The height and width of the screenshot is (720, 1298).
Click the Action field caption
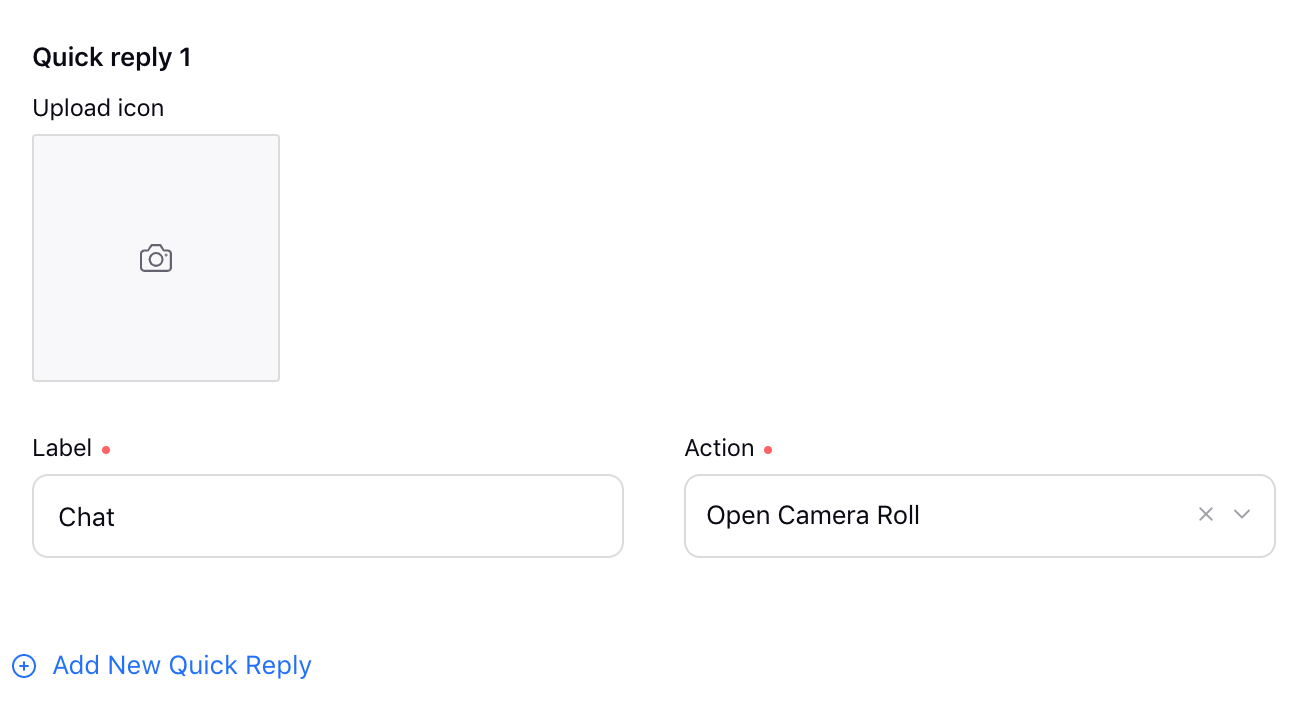(719, 448)
